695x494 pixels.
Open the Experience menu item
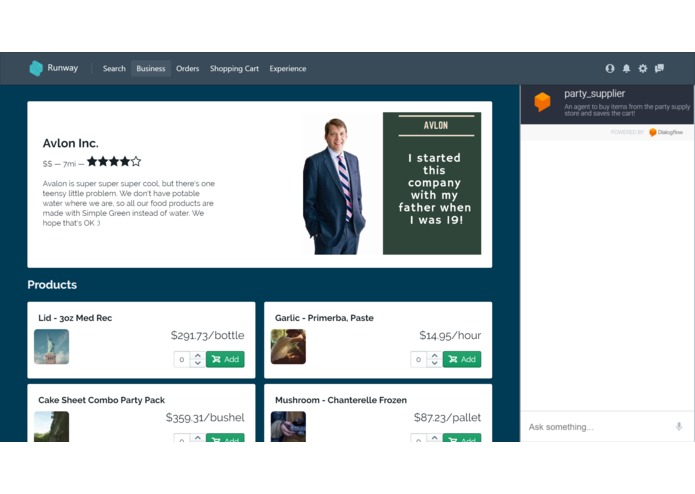288,69
